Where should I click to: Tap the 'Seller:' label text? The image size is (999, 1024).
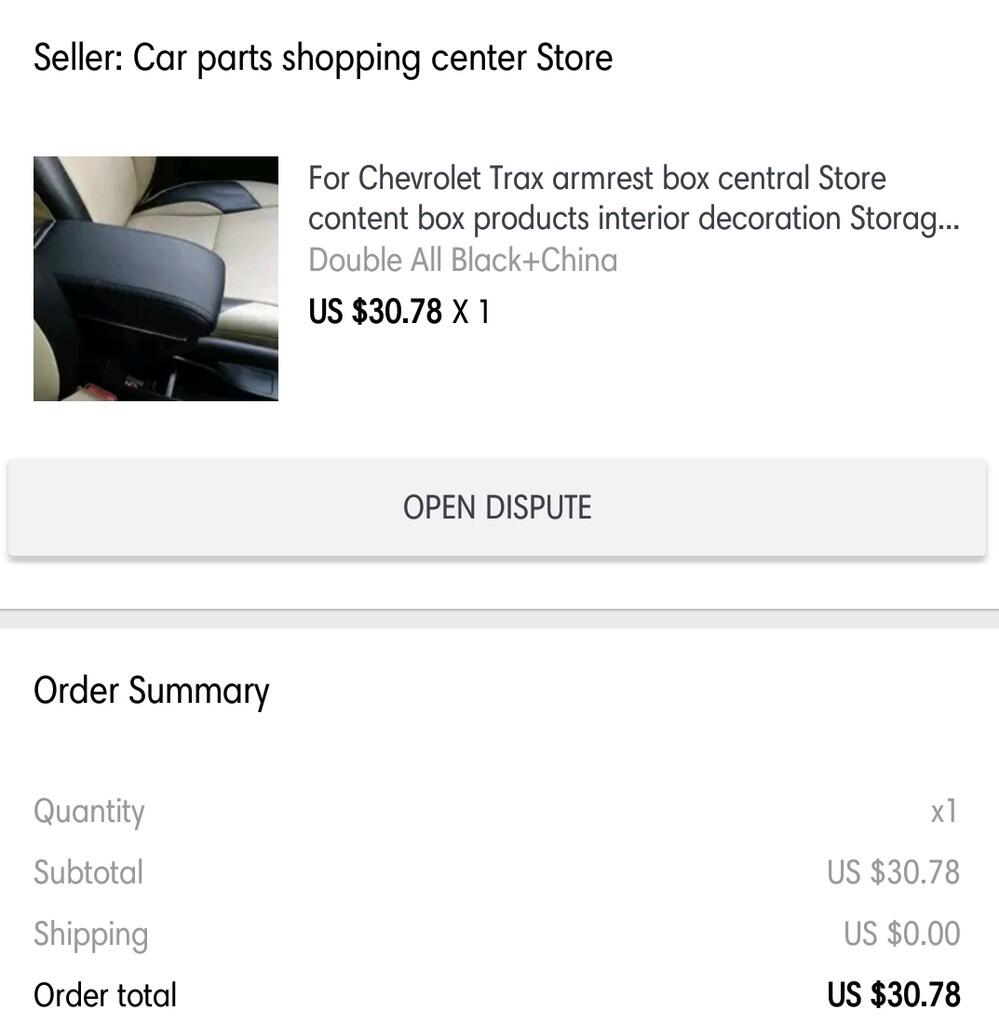click(78, 58)
